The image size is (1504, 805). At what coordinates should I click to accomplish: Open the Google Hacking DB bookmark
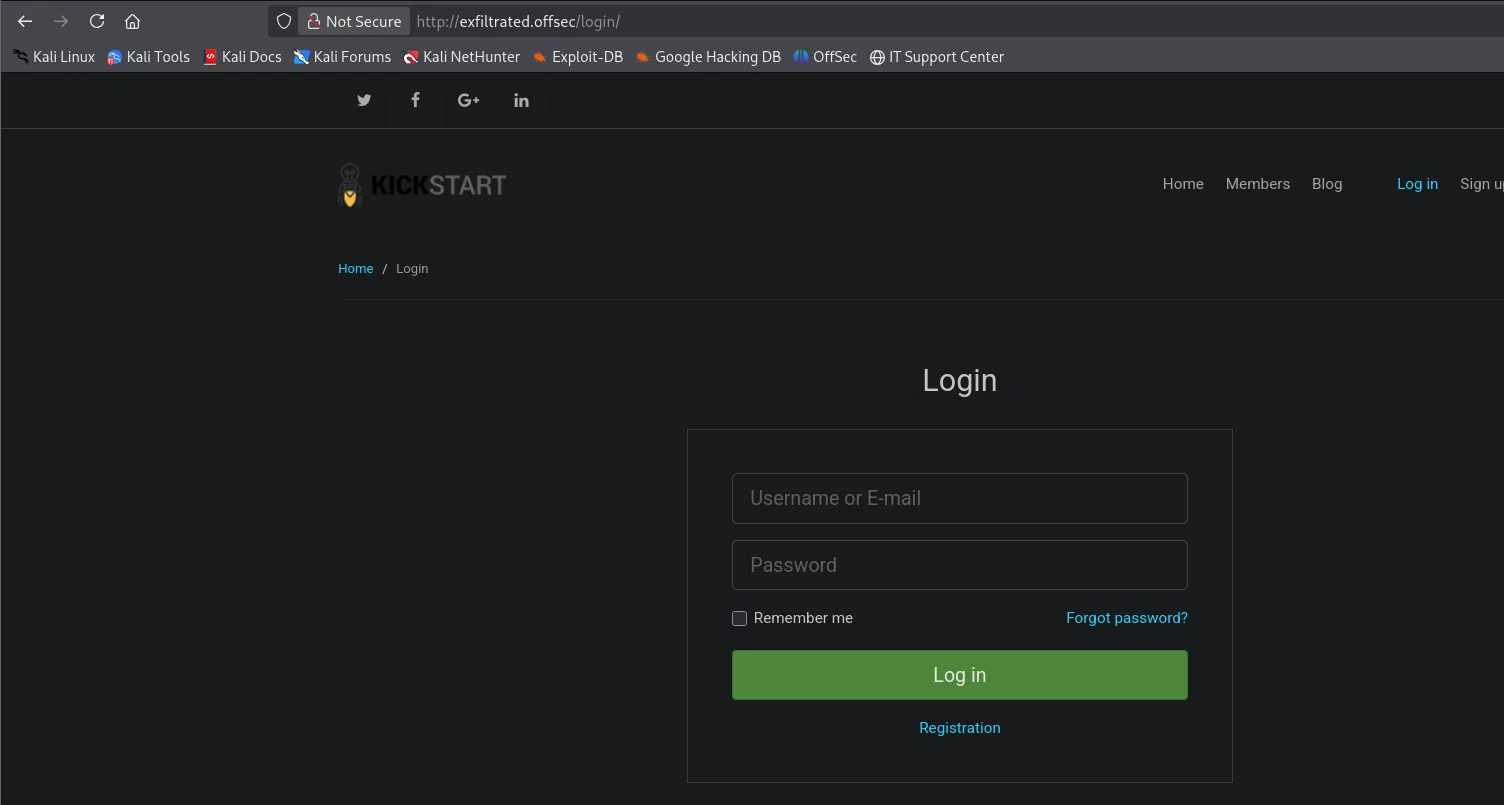707,57
